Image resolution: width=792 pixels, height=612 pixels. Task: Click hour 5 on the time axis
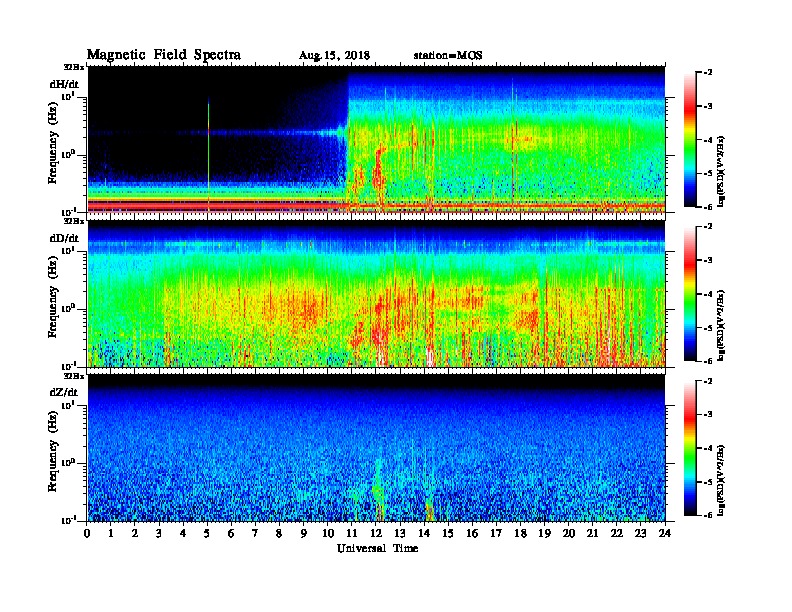tap(207, 534)
